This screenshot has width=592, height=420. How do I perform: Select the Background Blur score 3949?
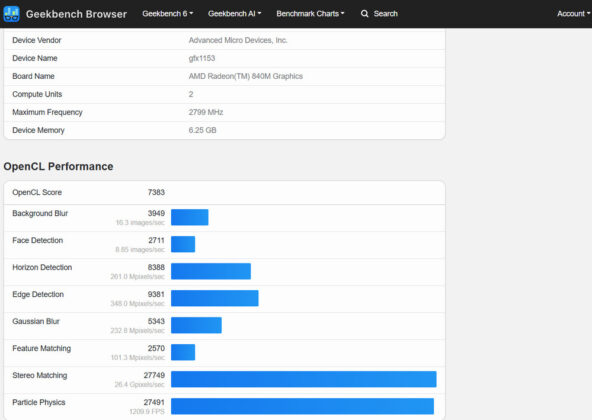[x=156, y=213]
